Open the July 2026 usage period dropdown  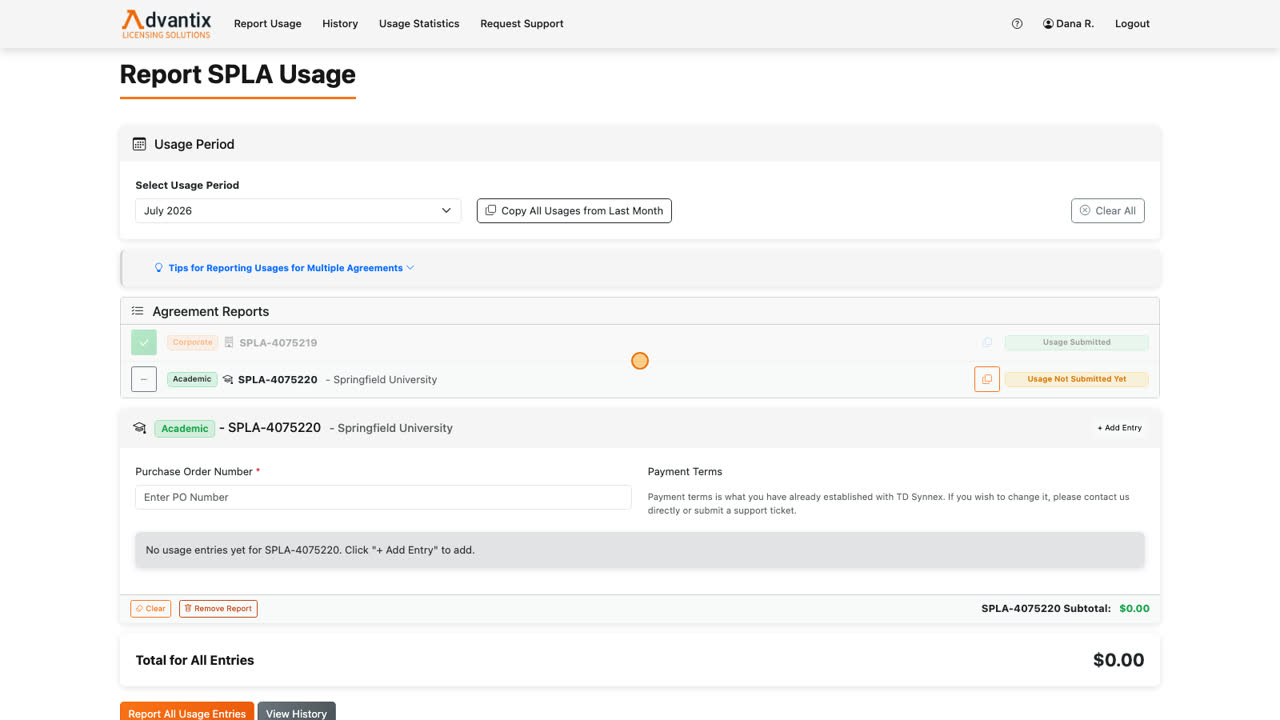point(298,211)
